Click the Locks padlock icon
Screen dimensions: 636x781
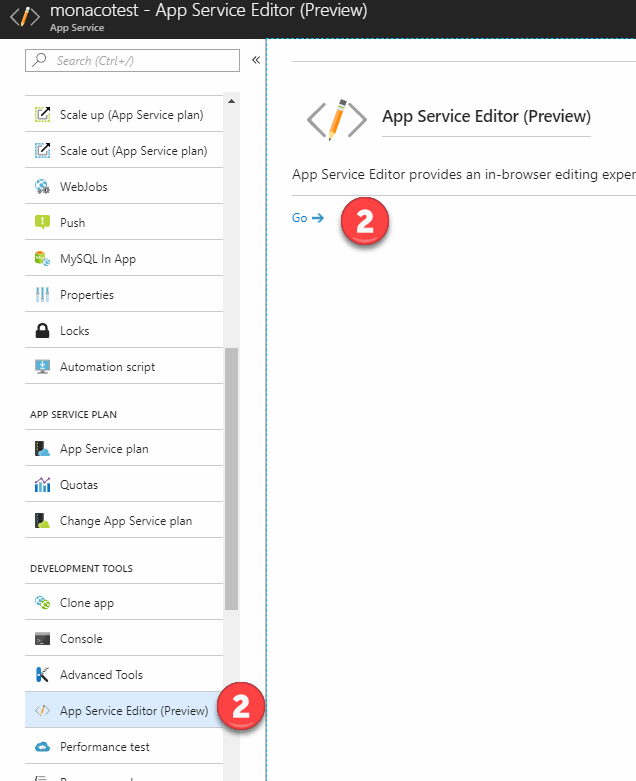coord(42,331)
